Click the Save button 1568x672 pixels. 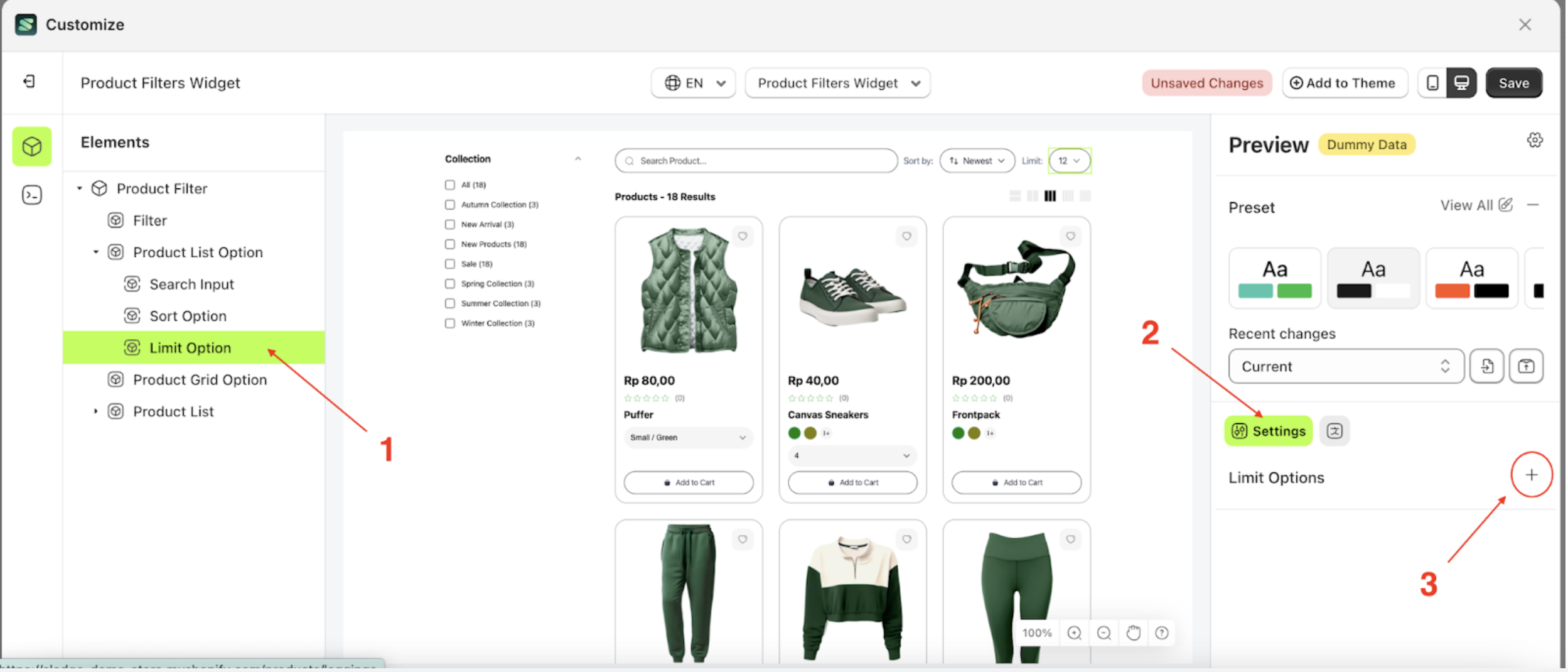[x=1513, y=83]
